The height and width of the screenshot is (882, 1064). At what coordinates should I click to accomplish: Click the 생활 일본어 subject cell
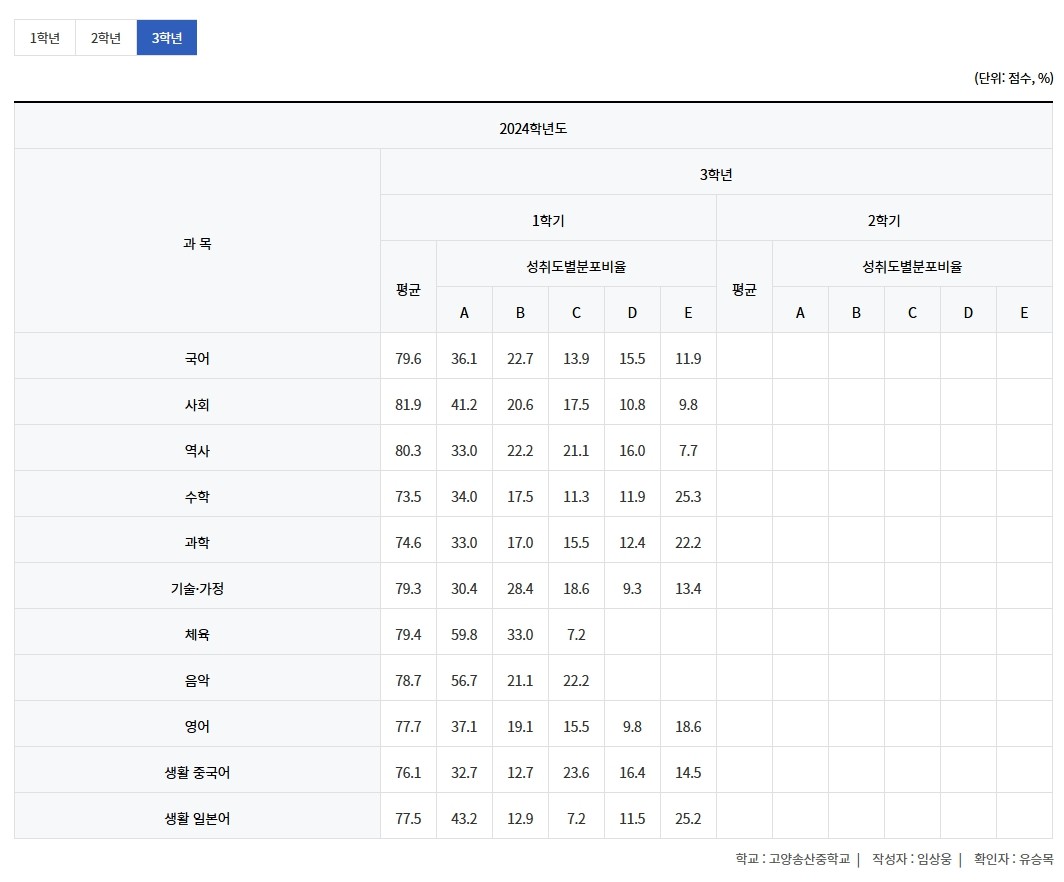pos(197,818)
